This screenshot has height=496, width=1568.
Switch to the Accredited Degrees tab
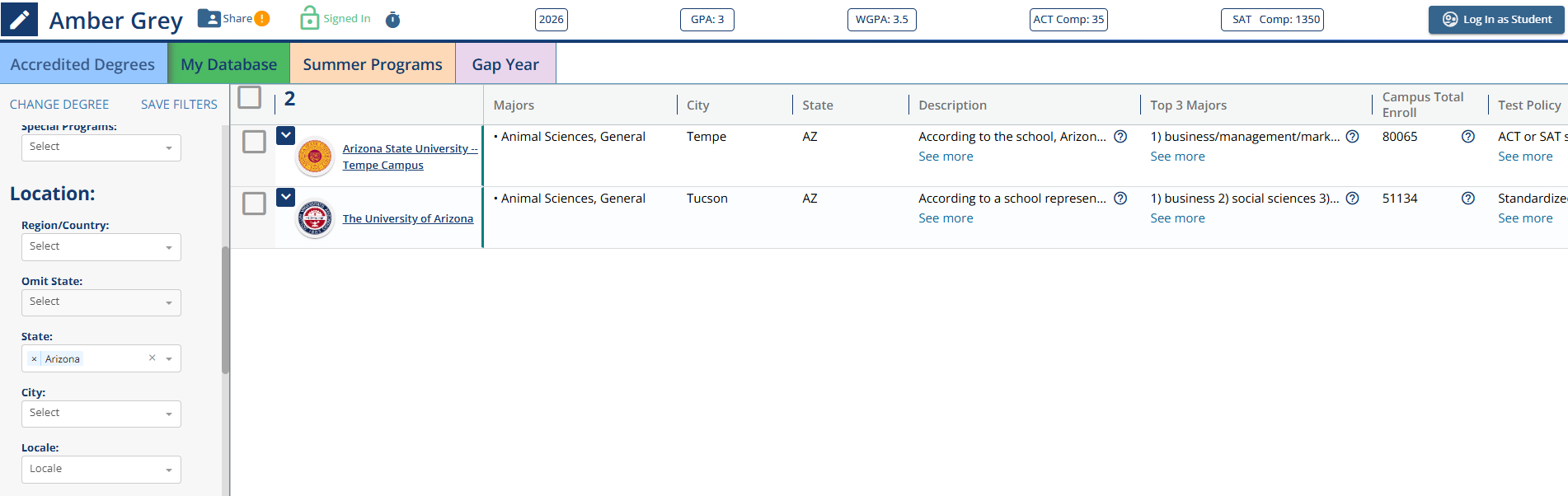point(82,64)
